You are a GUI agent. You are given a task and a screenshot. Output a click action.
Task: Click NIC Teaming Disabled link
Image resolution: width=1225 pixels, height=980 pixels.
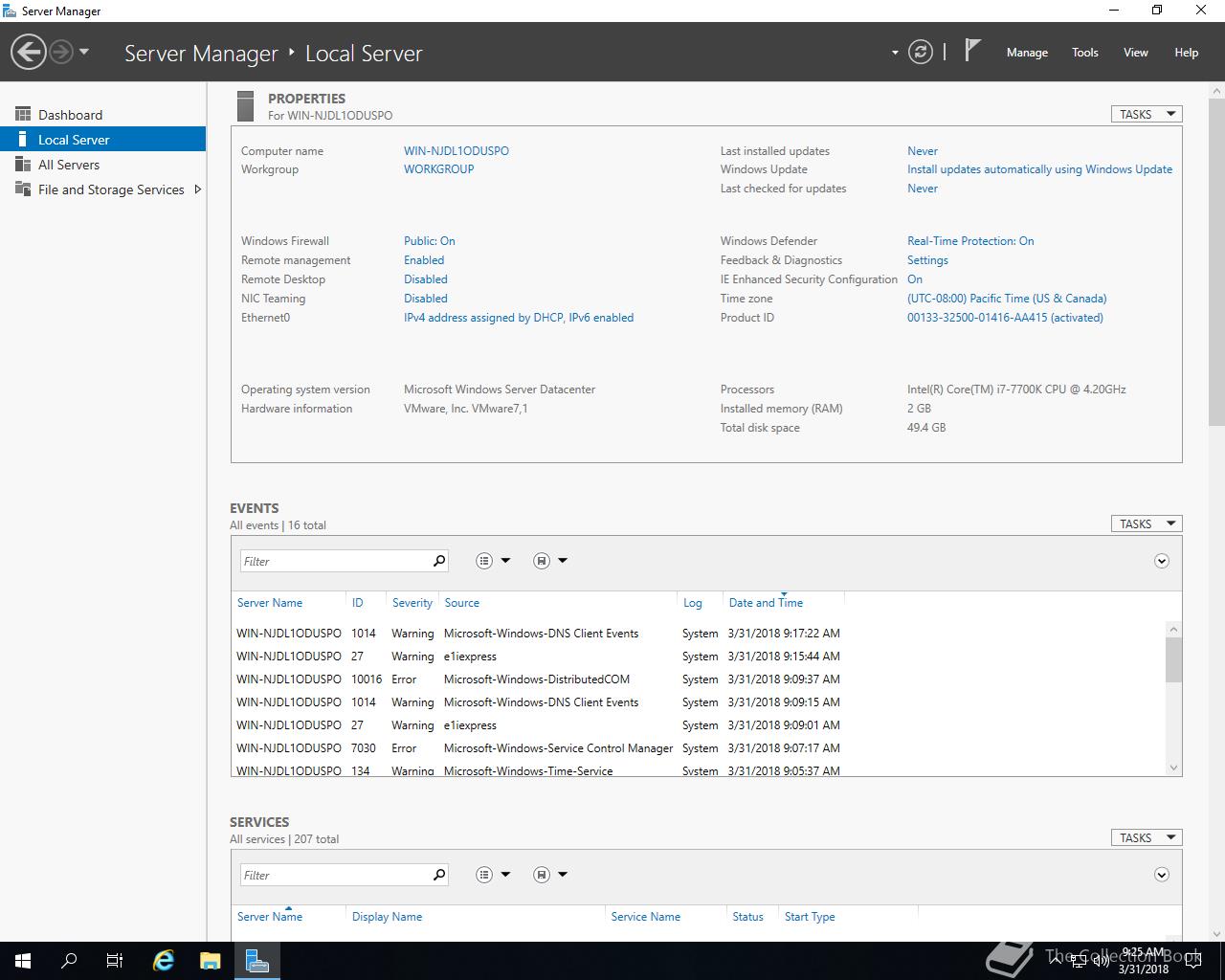coord(426,299)
